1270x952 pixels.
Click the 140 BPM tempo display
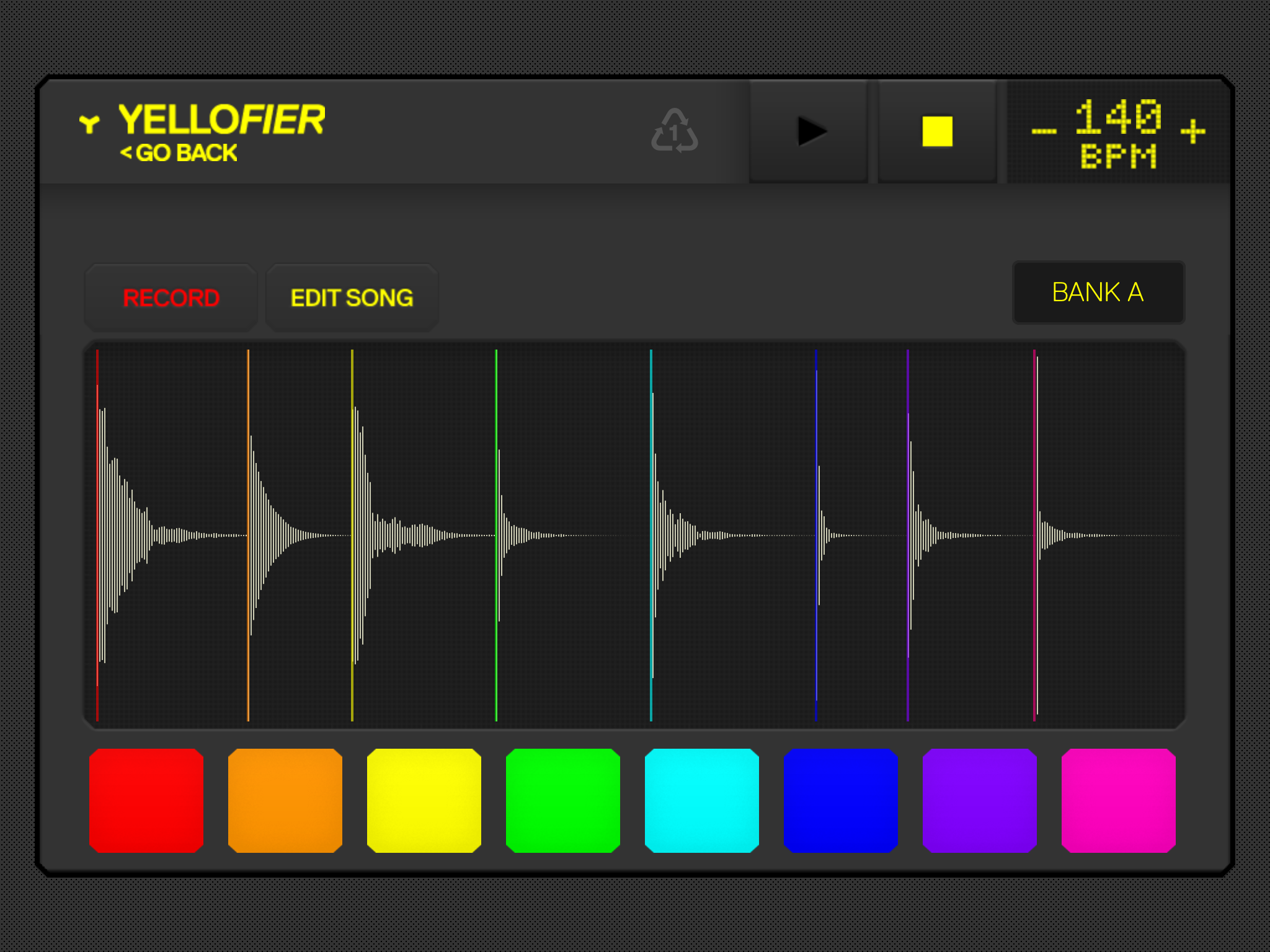1118,118
